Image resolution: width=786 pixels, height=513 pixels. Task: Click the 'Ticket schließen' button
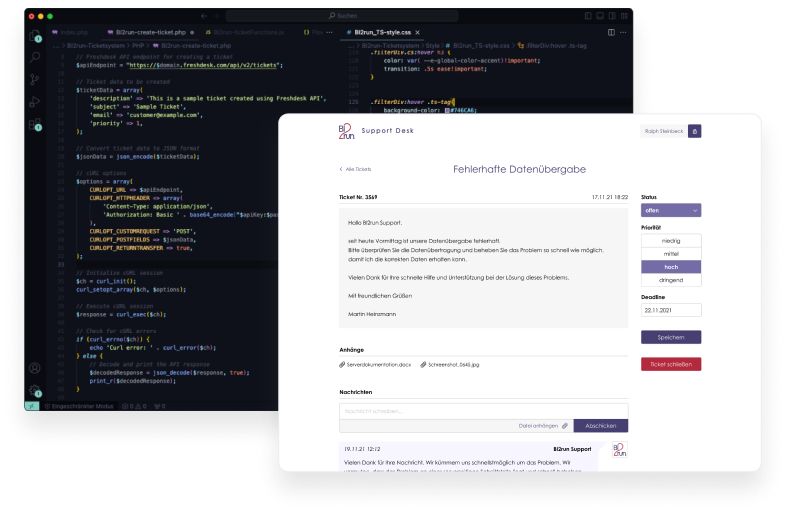click(x=671, y=364)
